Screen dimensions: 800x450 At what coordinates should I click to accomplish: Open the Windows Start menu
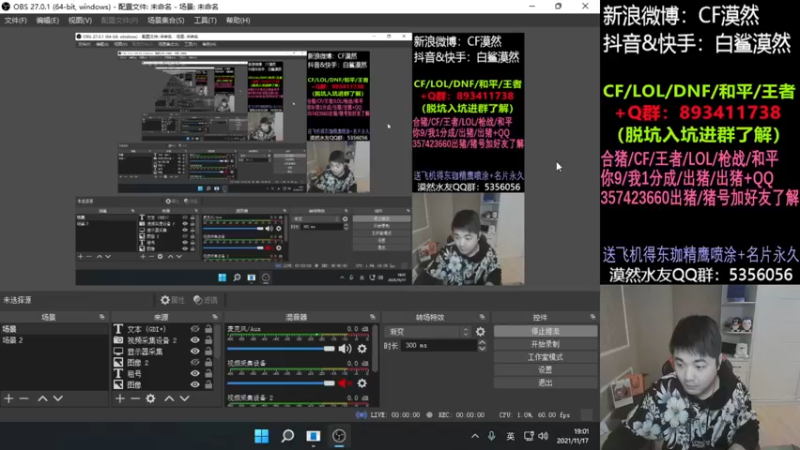coord(262,436)
